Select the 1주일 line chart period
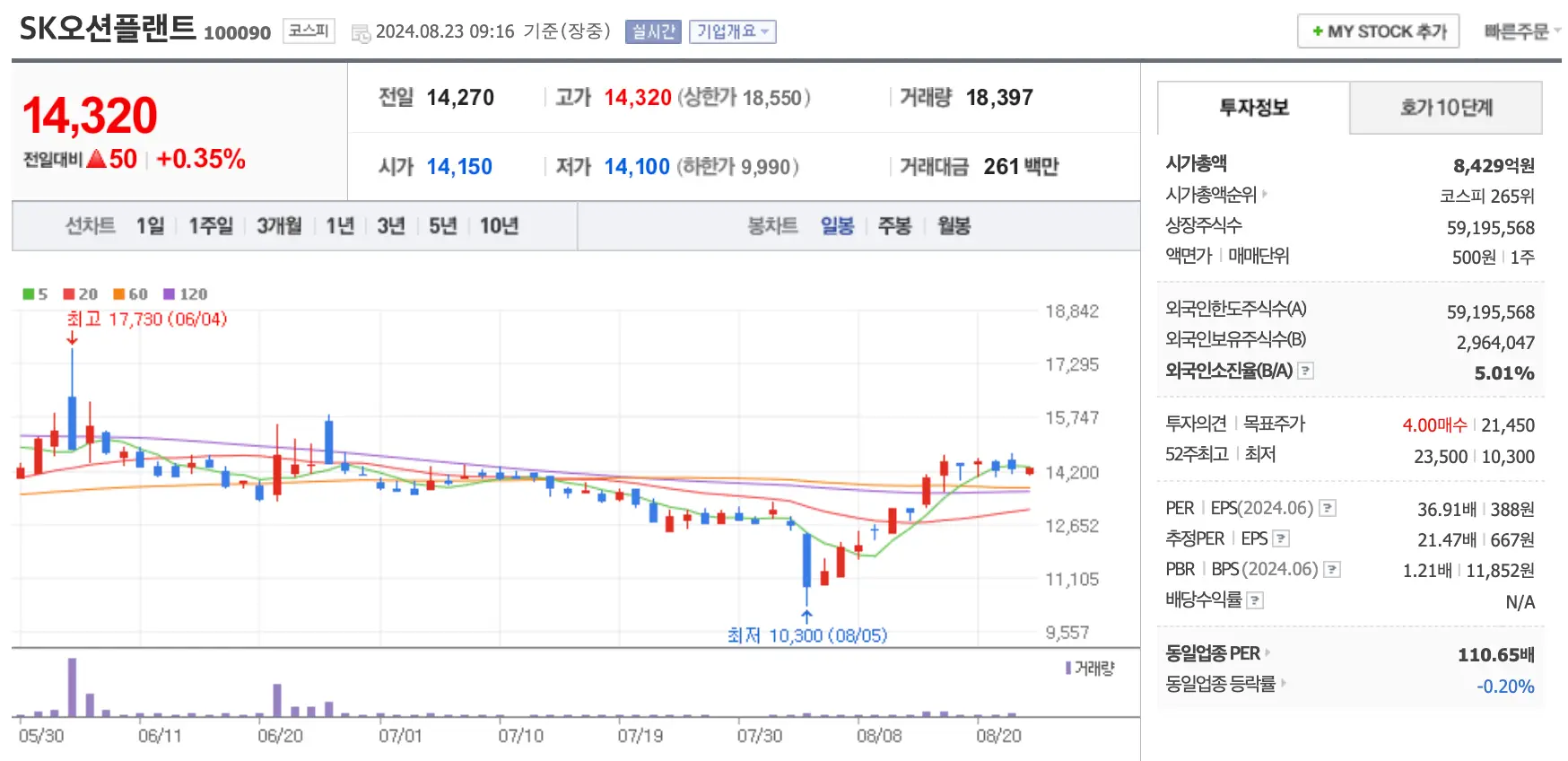 point(211,226)
